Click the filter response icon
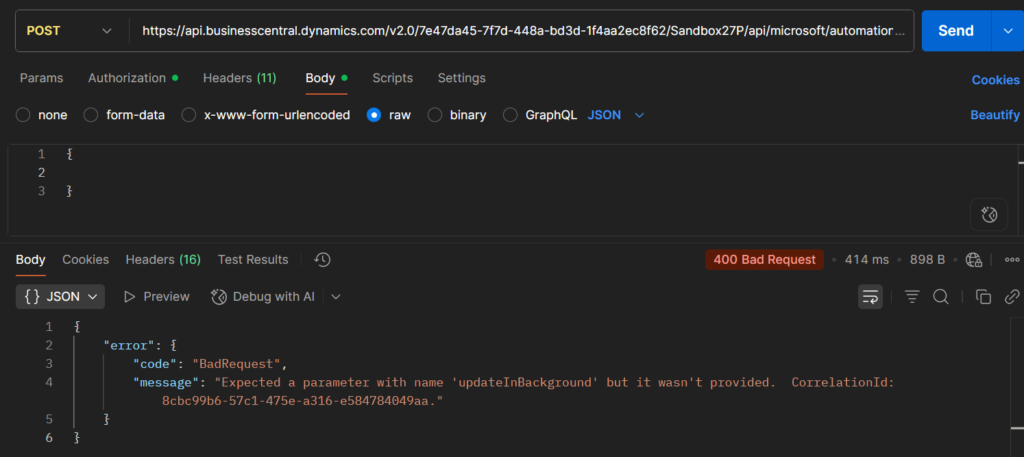The image size is (1024, 457). pos(912,297)
